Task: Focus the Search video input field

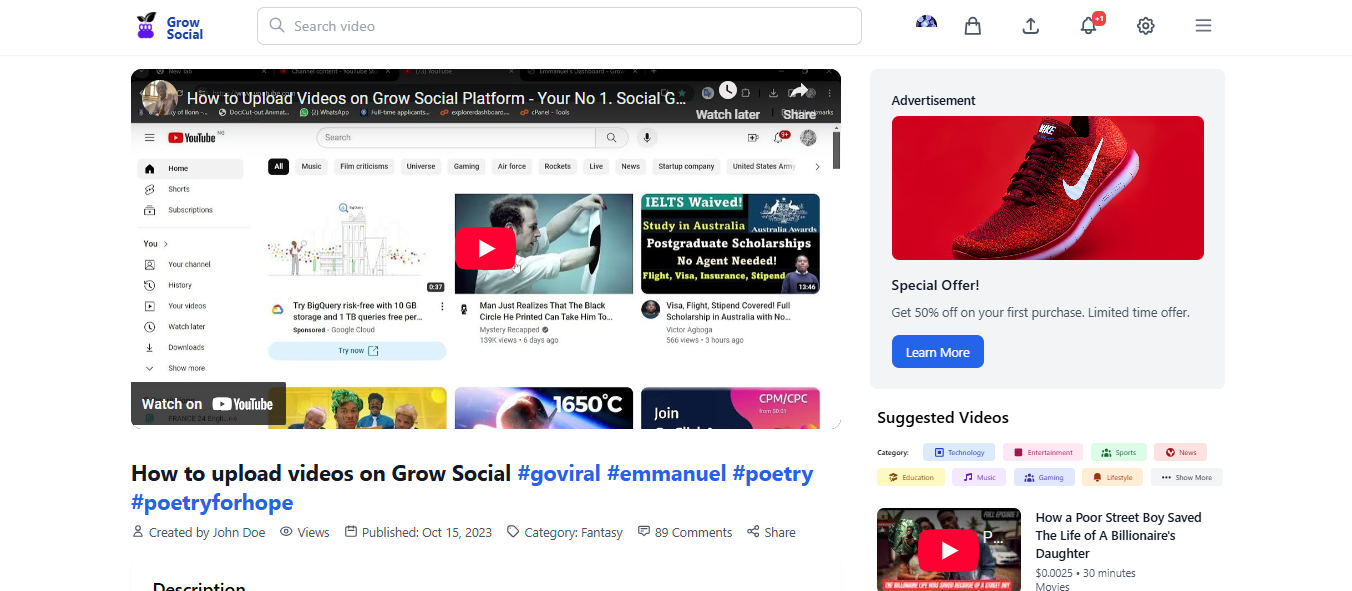Action: 559,26
